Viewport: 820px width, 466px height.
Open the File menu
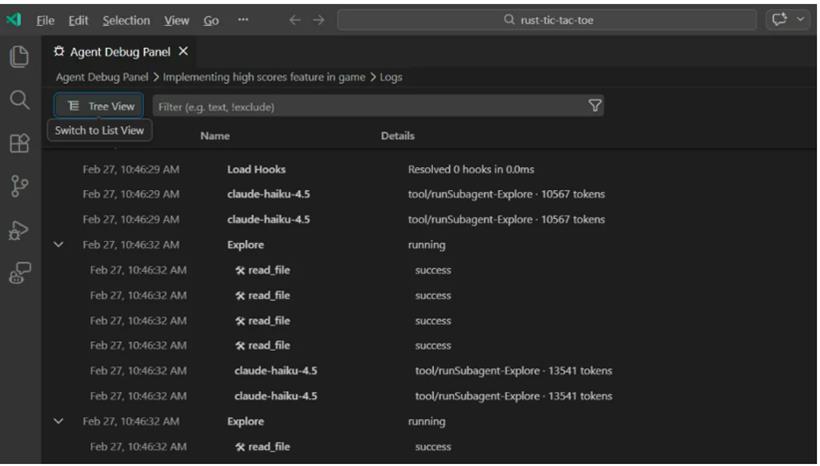[46, 20]
